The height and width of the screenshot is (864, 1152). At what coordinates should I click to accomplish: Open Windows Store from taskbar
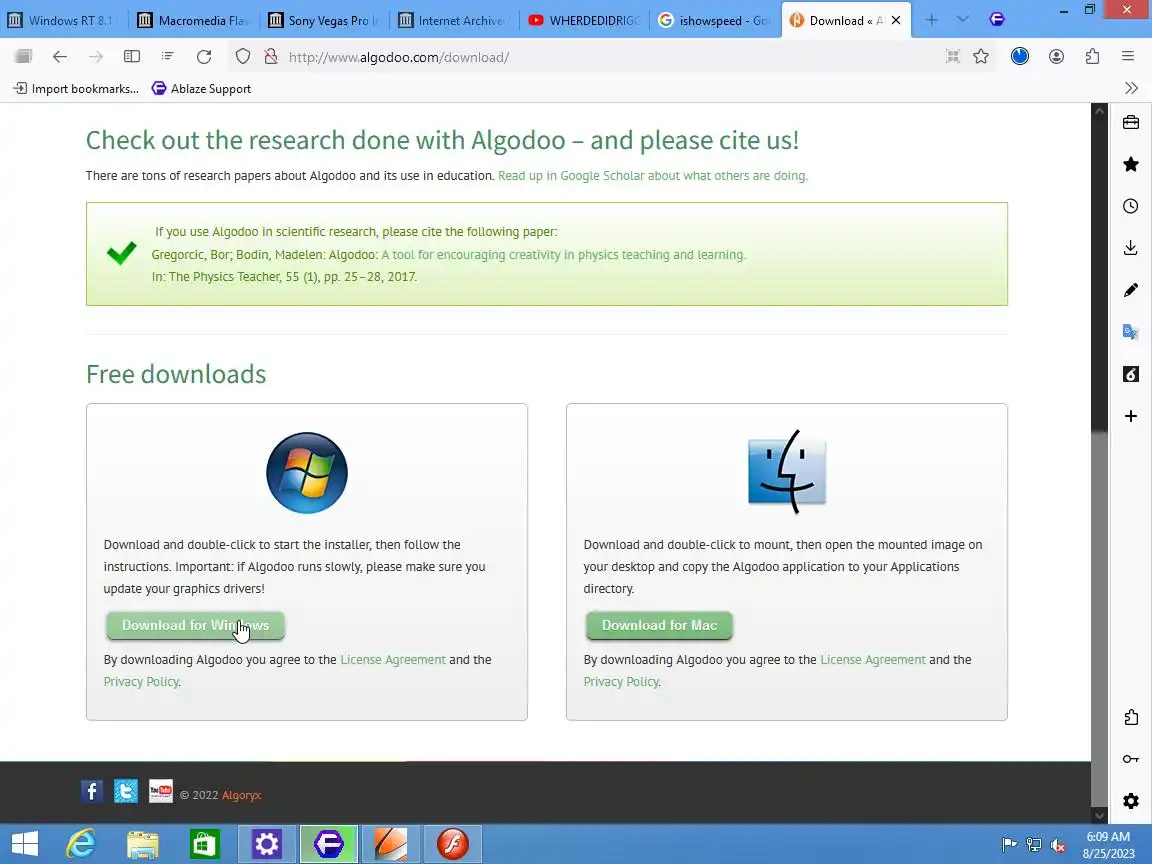point(204,843)
